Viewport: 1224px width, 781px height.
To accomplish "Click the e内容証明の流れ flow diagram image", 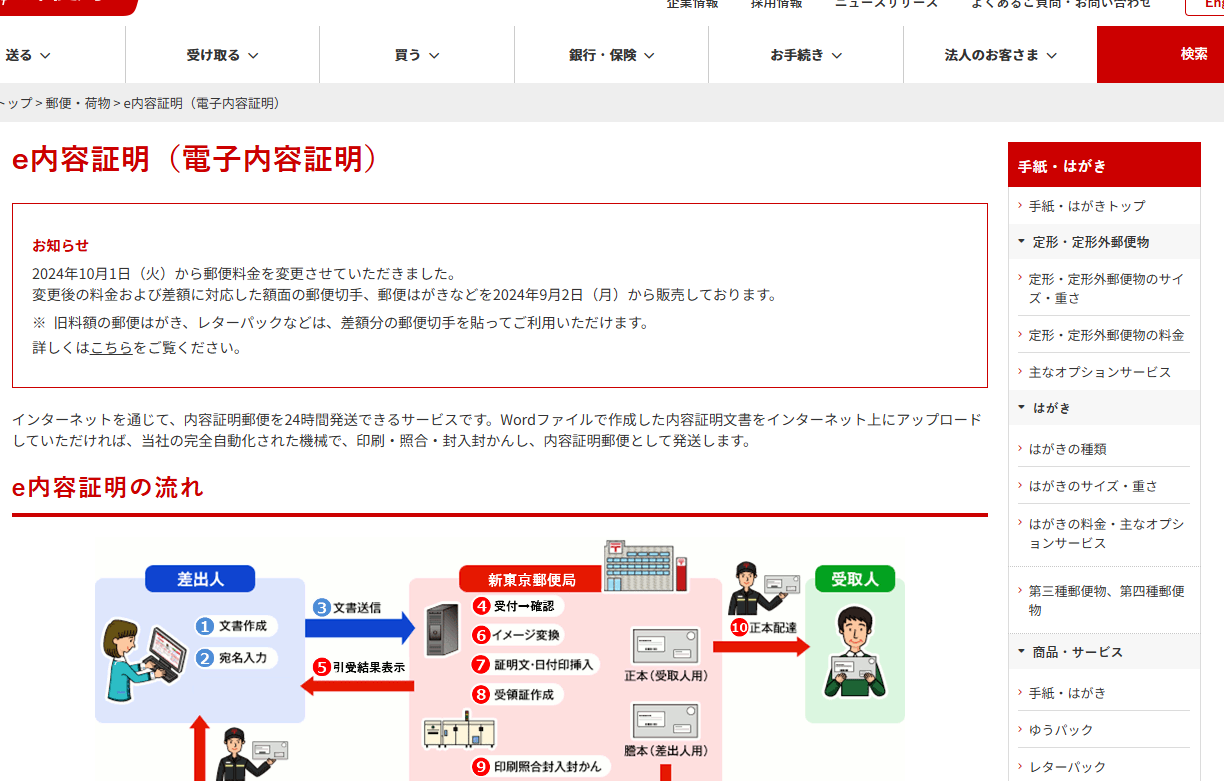I will [500, 659].
